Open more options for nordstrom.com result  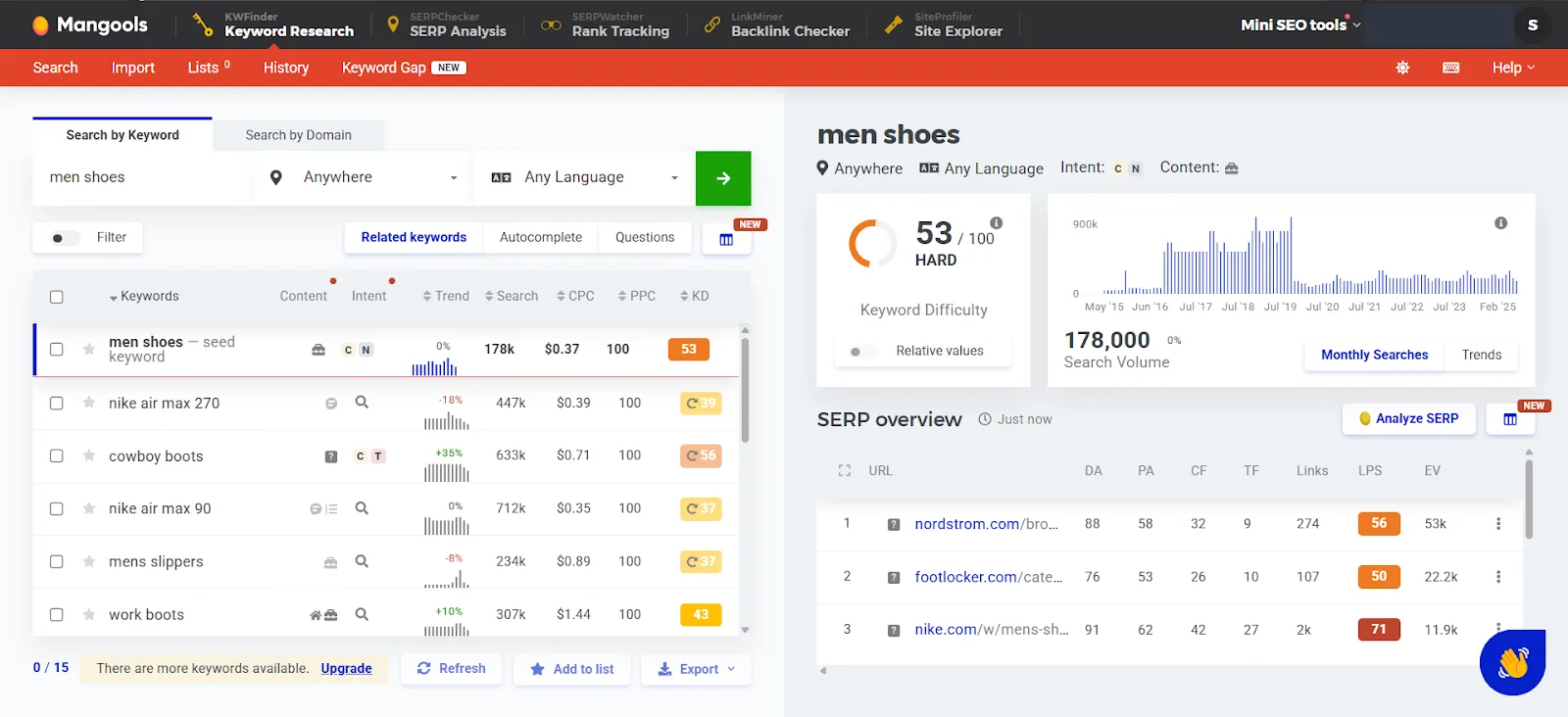point(1497,524)
